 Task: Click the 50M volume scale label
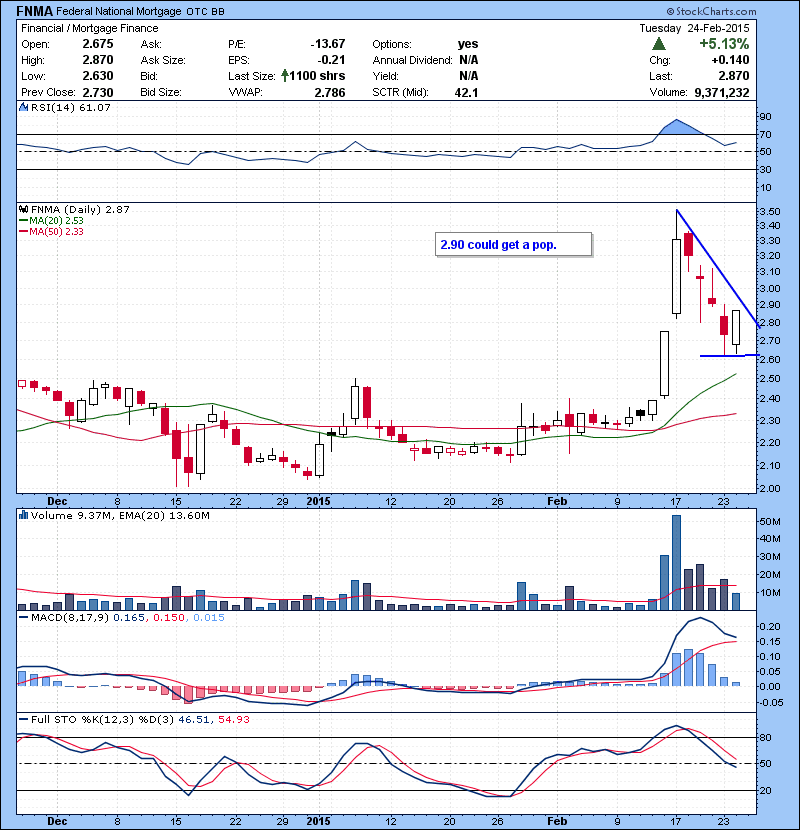(769, 521)
